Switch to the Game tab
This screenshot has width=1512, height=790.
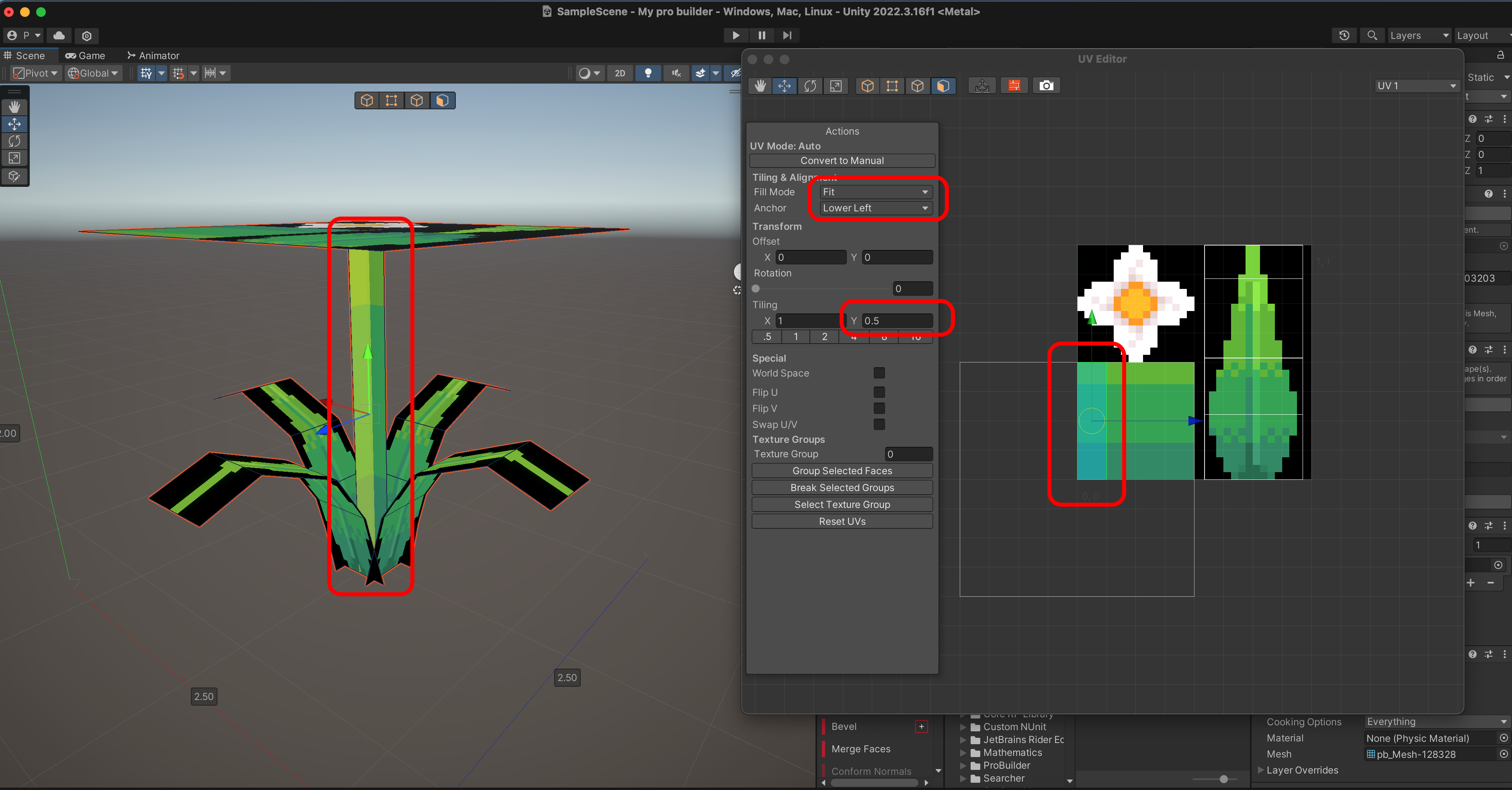[85, 56]
